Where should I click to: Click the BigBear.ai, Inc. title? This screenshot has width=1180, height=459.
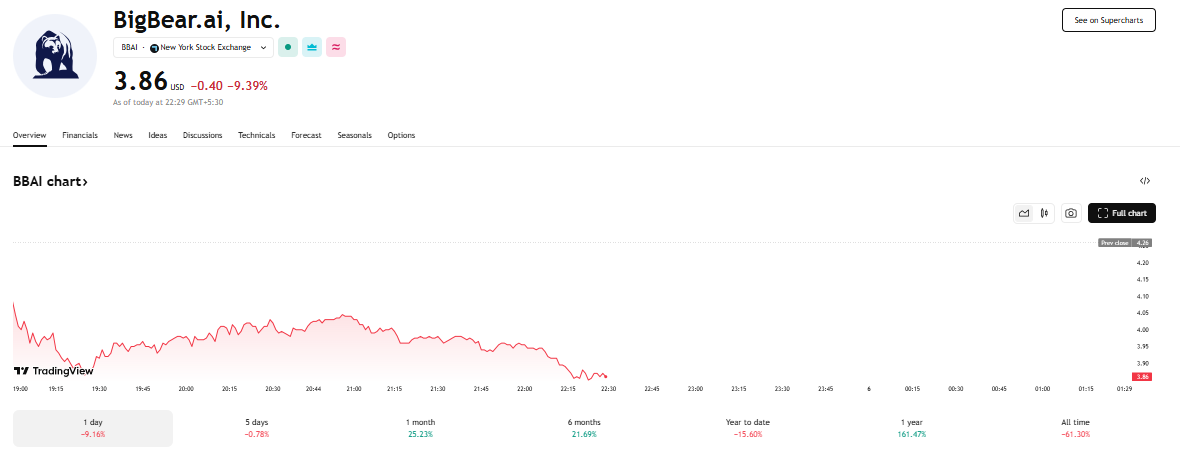(x=196, y=19)
